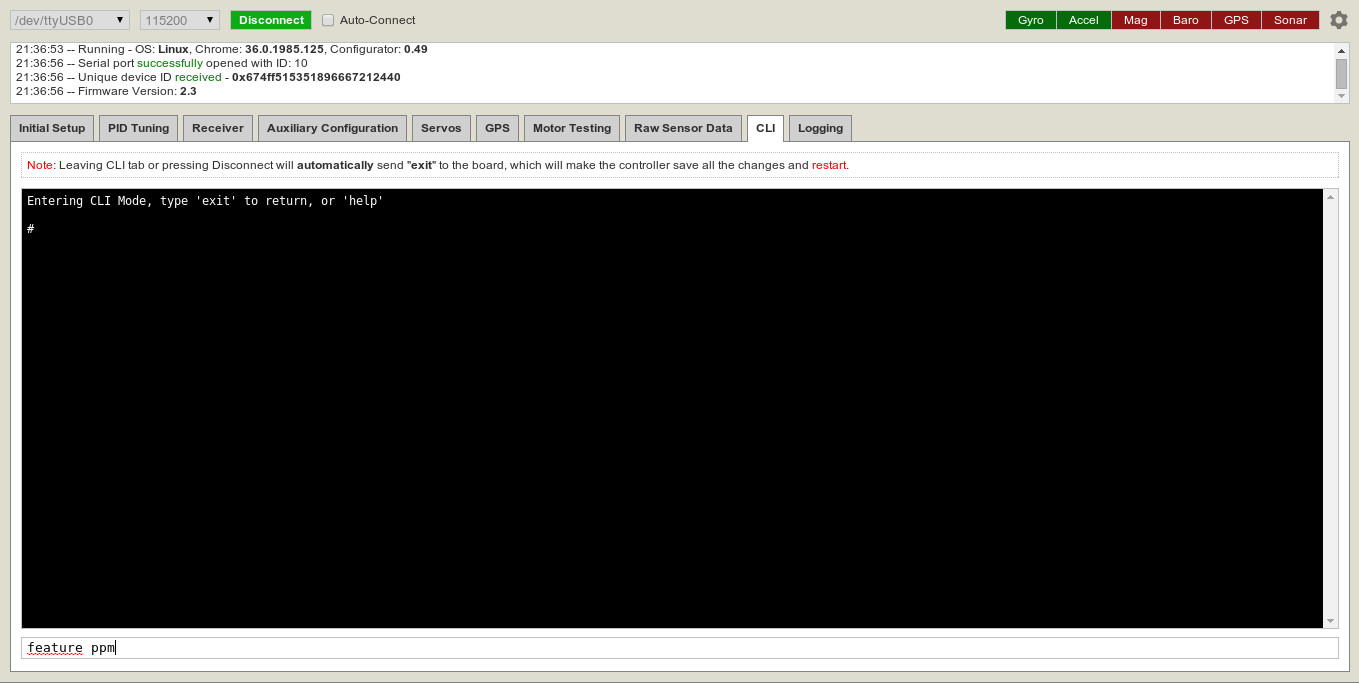Click the Gyro sensor indicator

(x=1031, y=20)
